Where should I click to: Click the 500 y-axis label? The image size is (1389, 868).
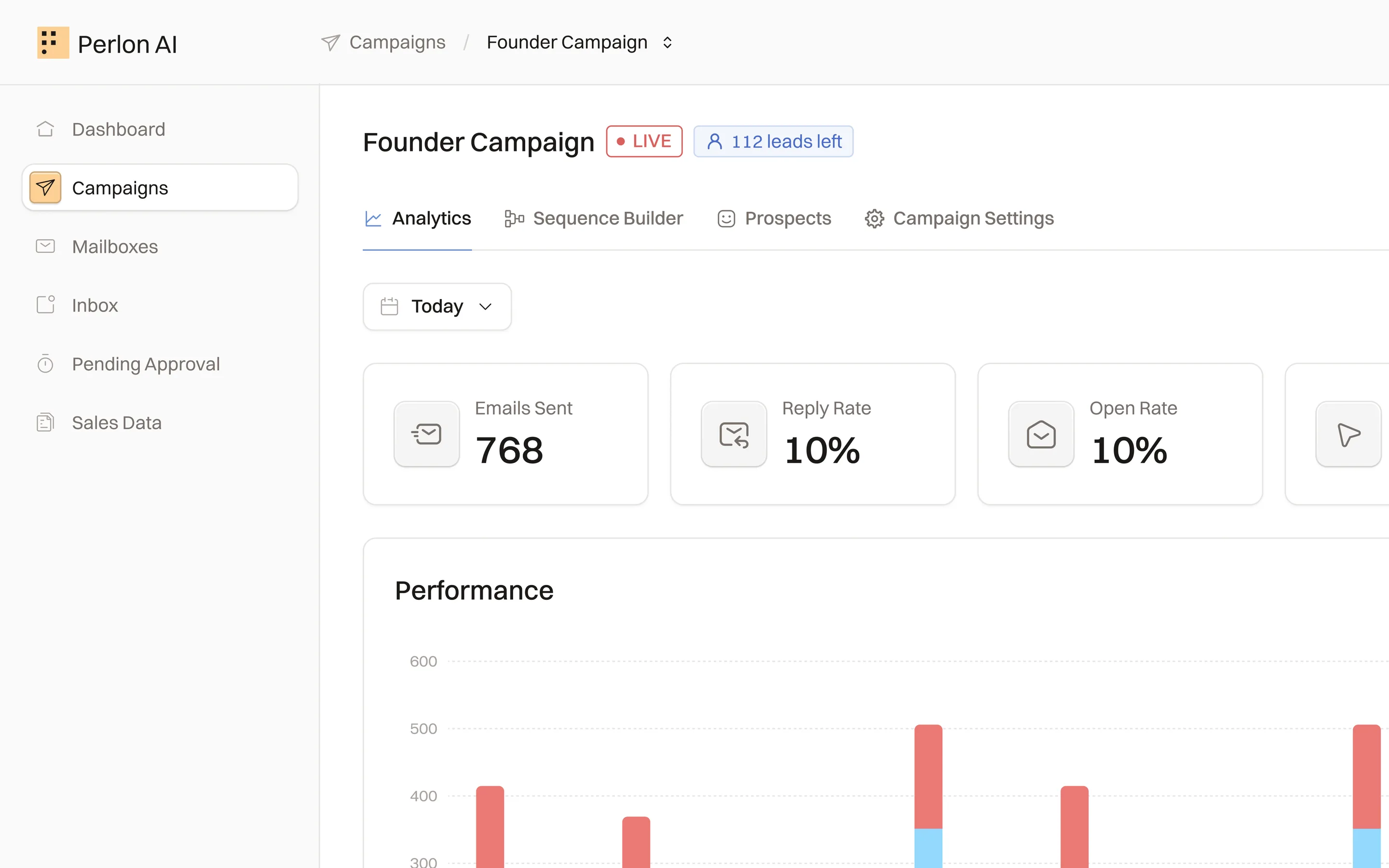[423, 729]
